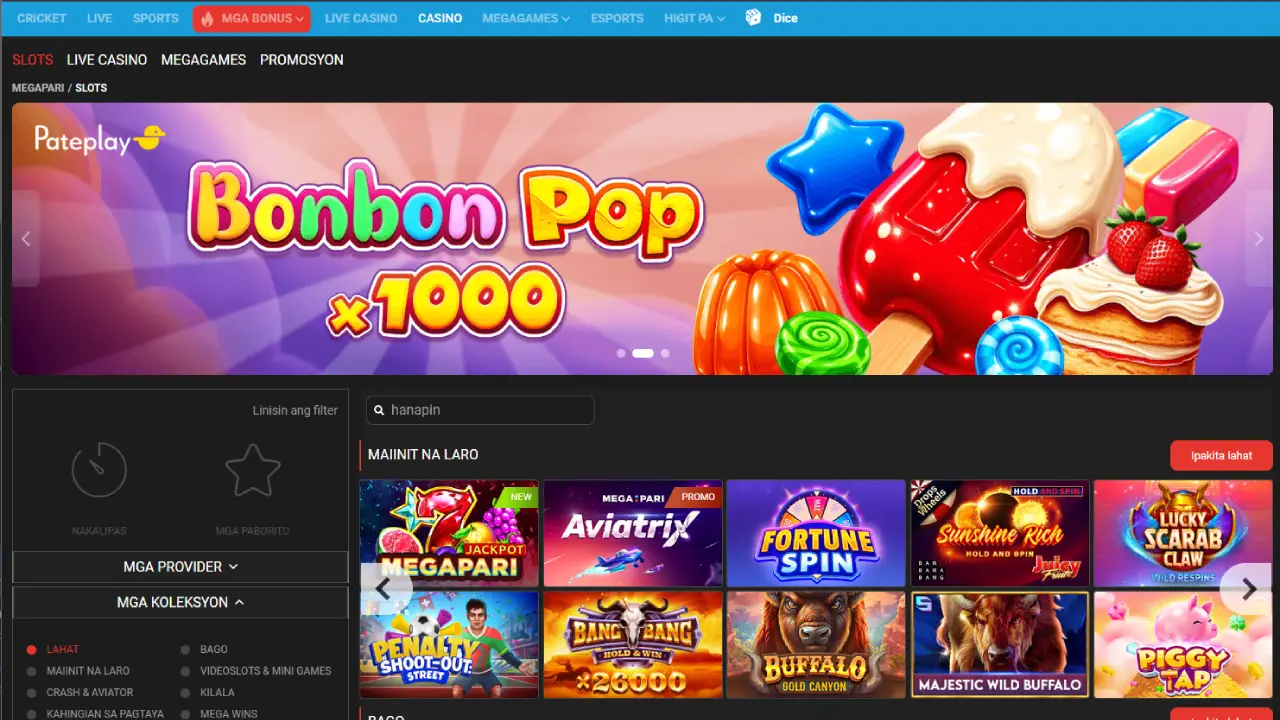
Task: Select the Lahat collection filter
Action: pos(62,649)
